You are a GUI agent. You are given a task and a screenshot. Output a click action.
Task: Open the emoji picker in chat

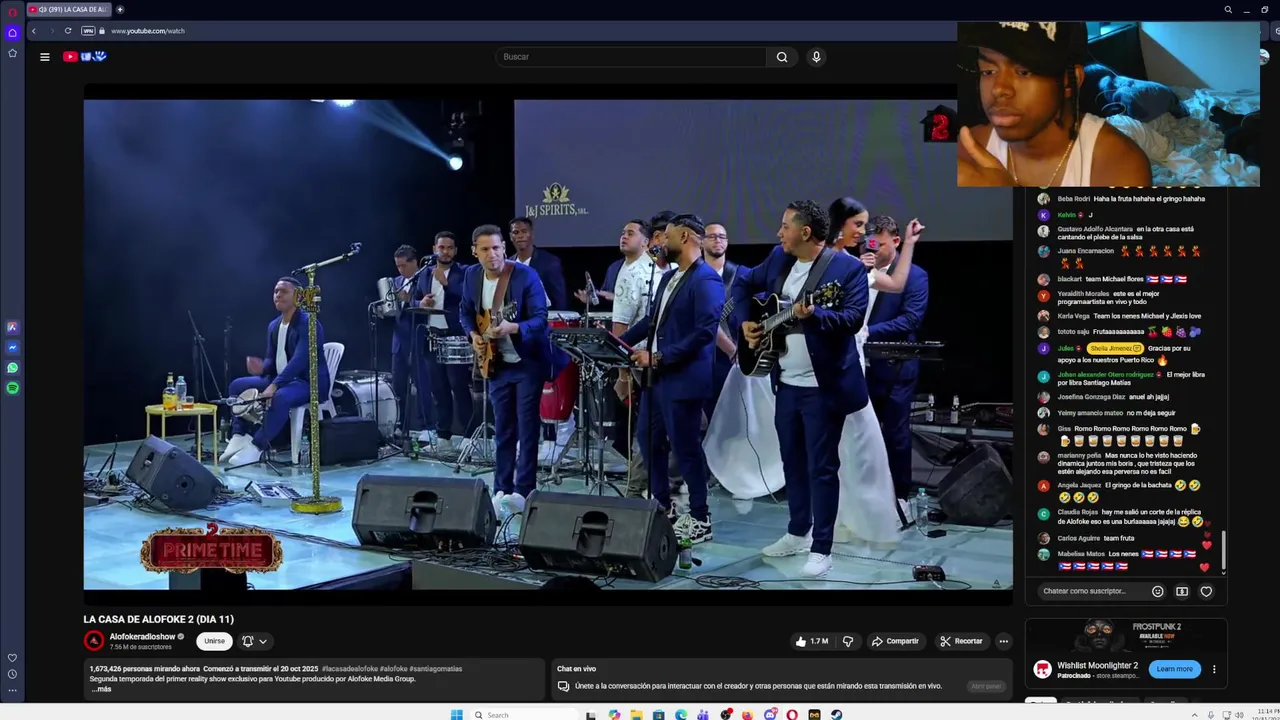(x=1158, y=591)
